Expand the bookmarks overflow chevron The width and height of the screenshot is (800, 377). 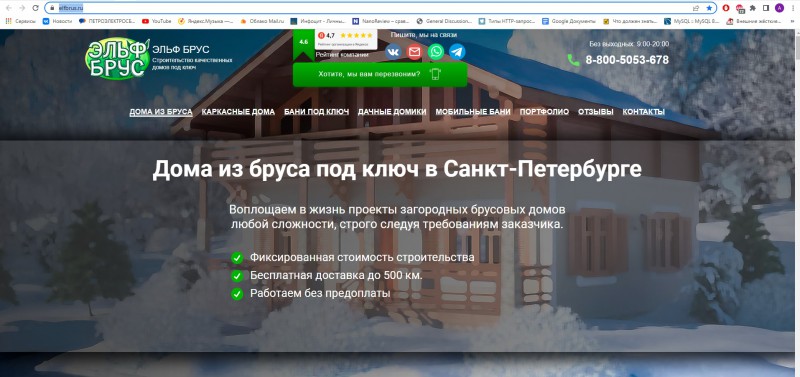click(791, 21)
